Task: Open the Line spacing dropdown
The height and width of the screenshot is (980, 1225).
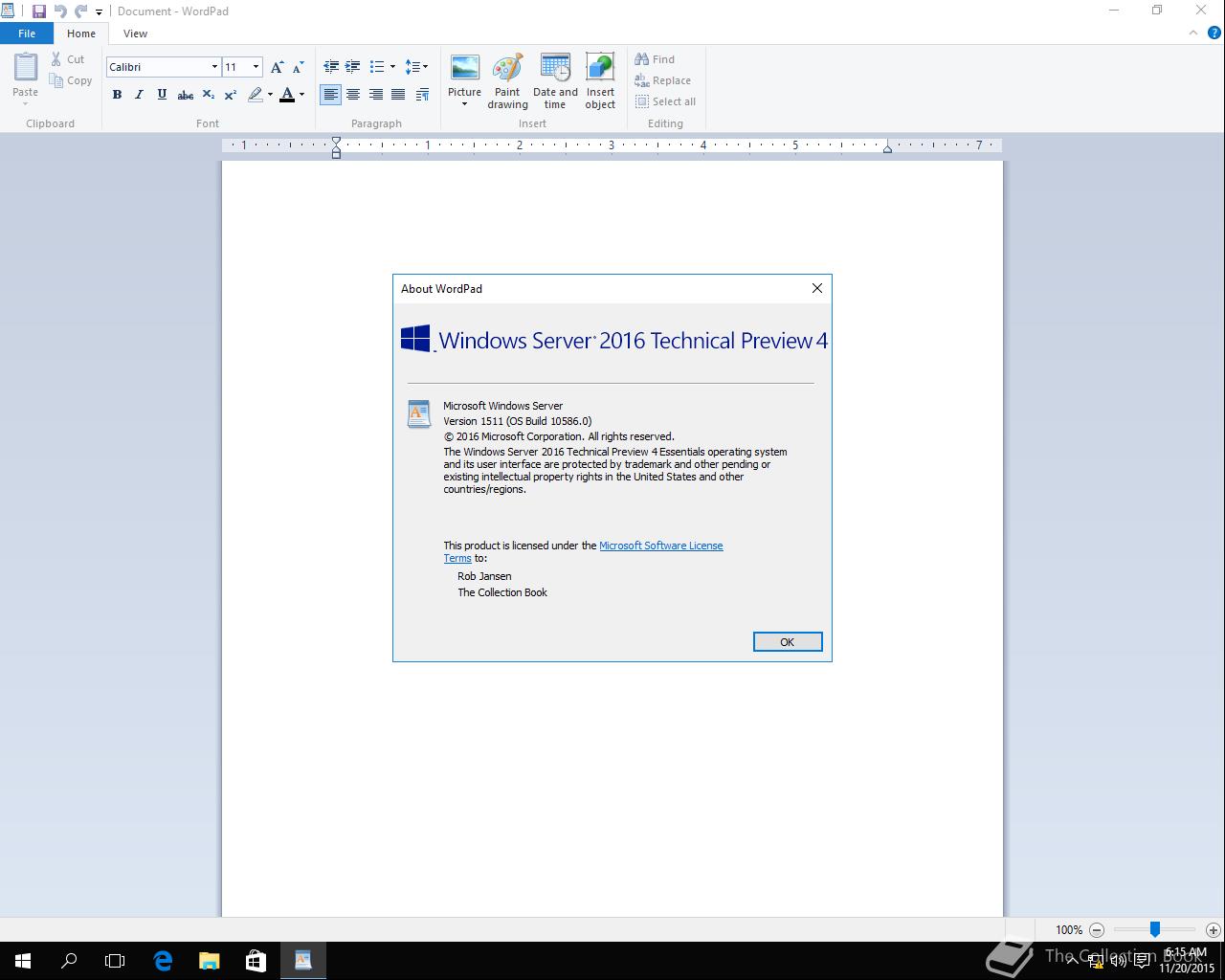Action: (x=416, y=67)
